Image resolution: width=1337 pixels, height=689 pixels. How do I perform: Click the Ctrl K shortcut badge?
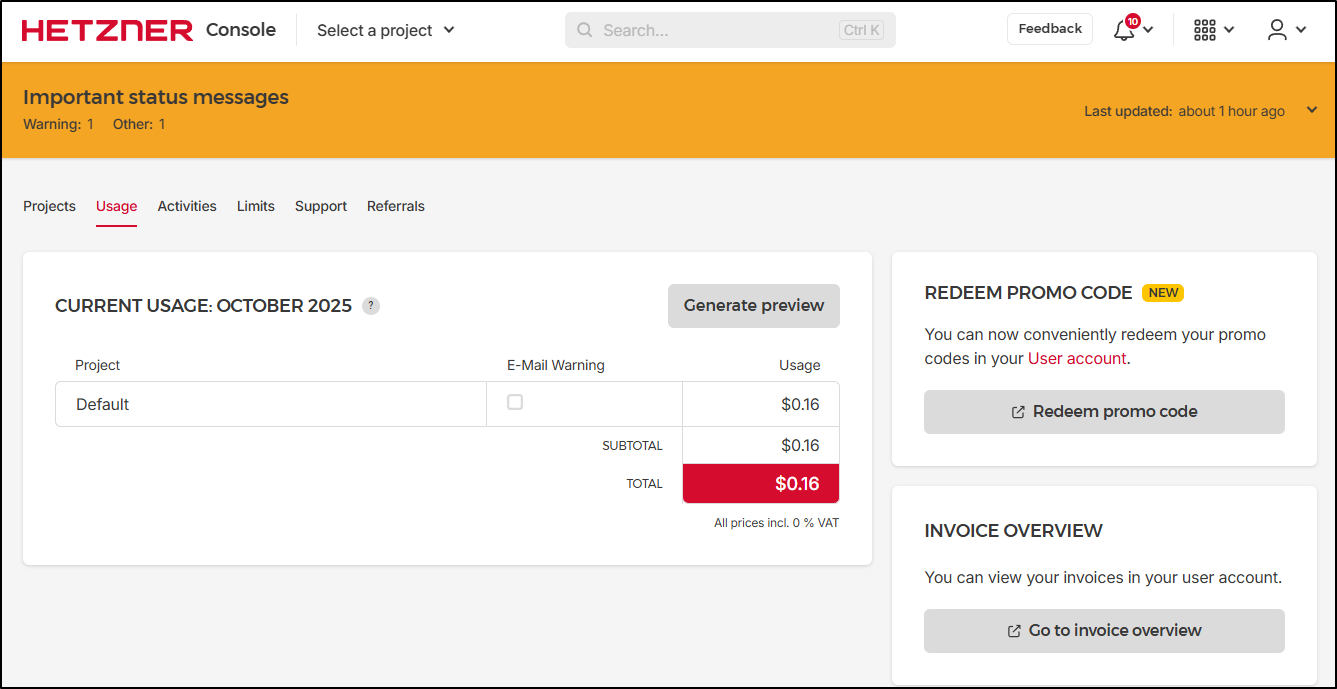tap(861, 30)
